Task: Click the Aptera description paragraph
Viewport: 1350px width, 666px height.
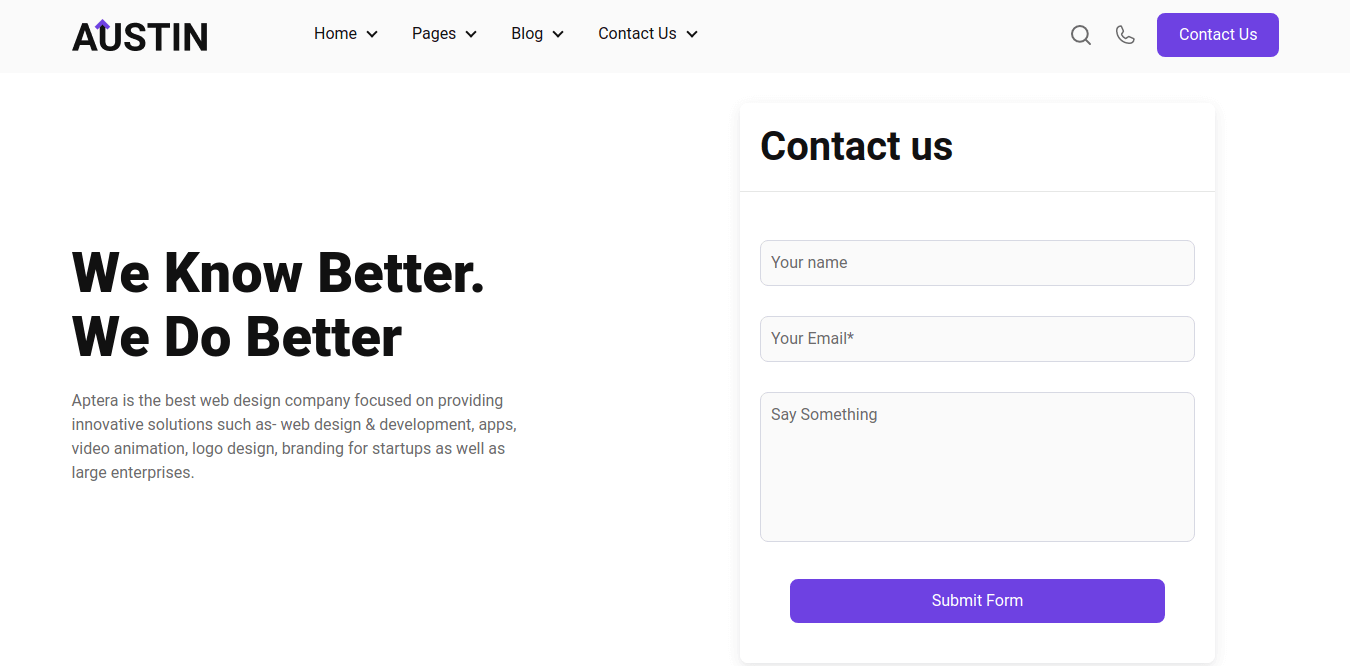Action: pyautogui.click(x=293, y=437)
